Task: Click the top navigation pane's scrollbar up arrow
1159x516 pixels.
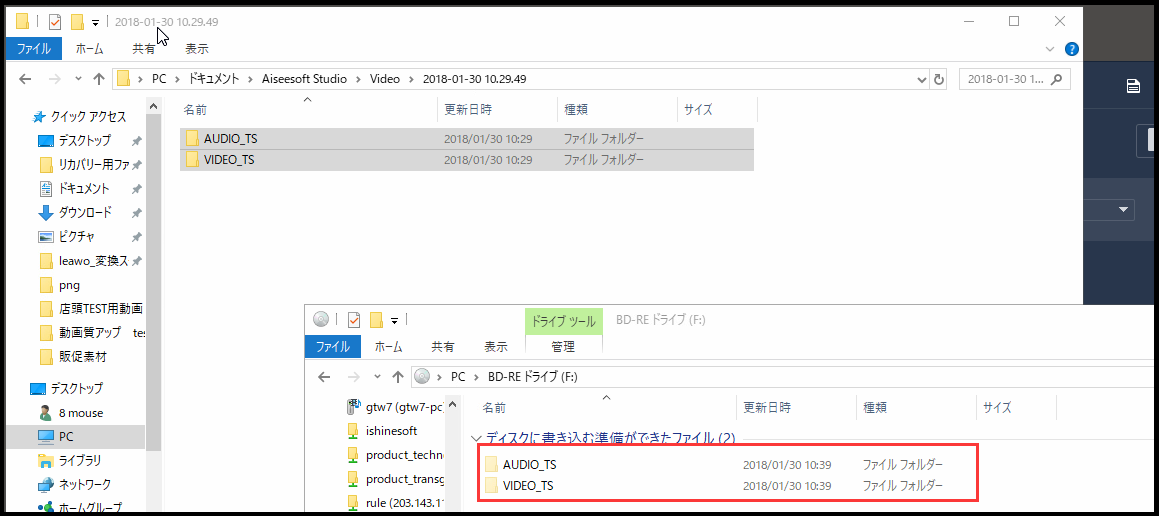Action: (153, 106)
